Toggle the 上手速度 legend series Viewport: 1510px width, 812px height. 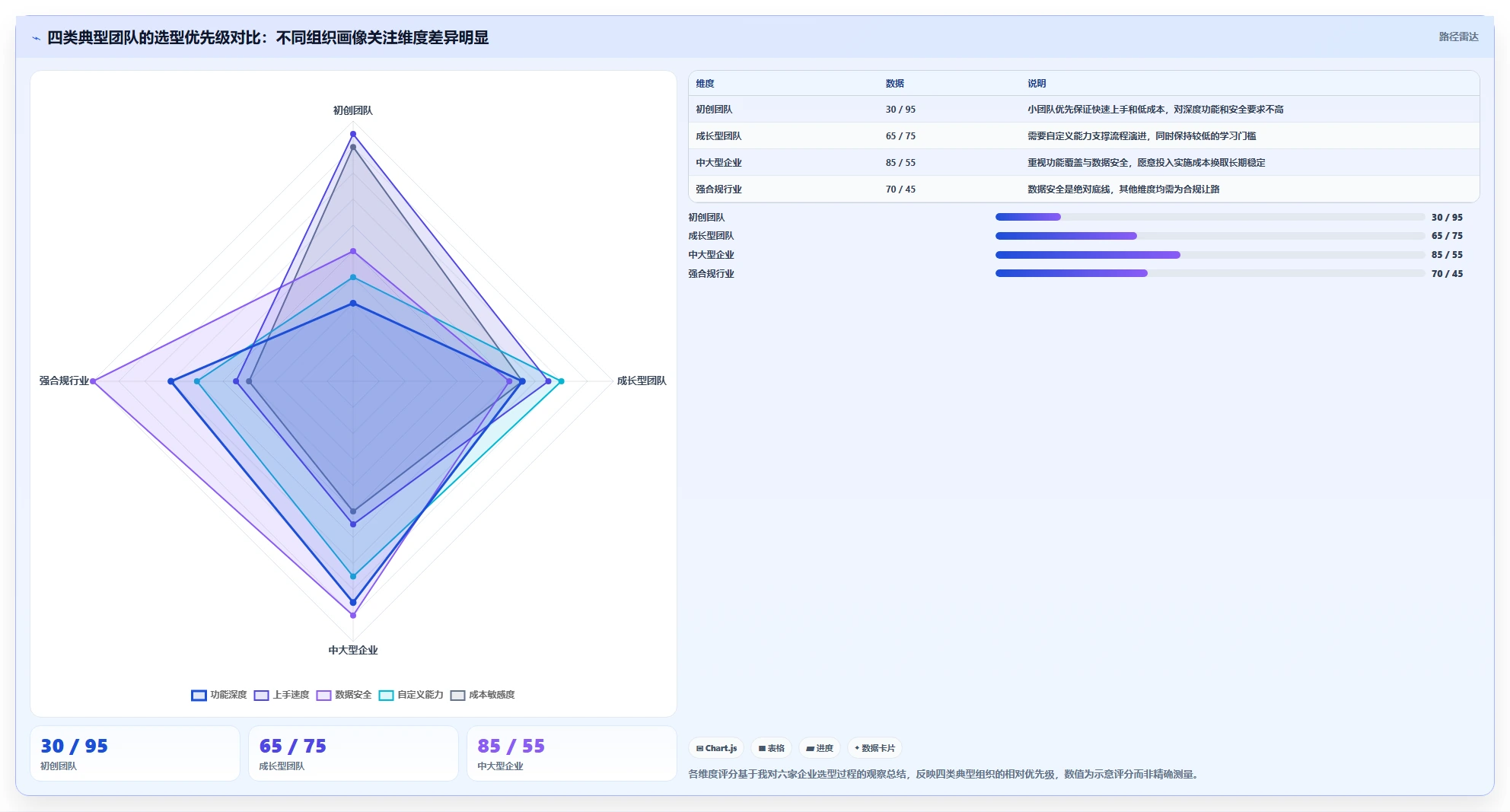click(282, 695)
